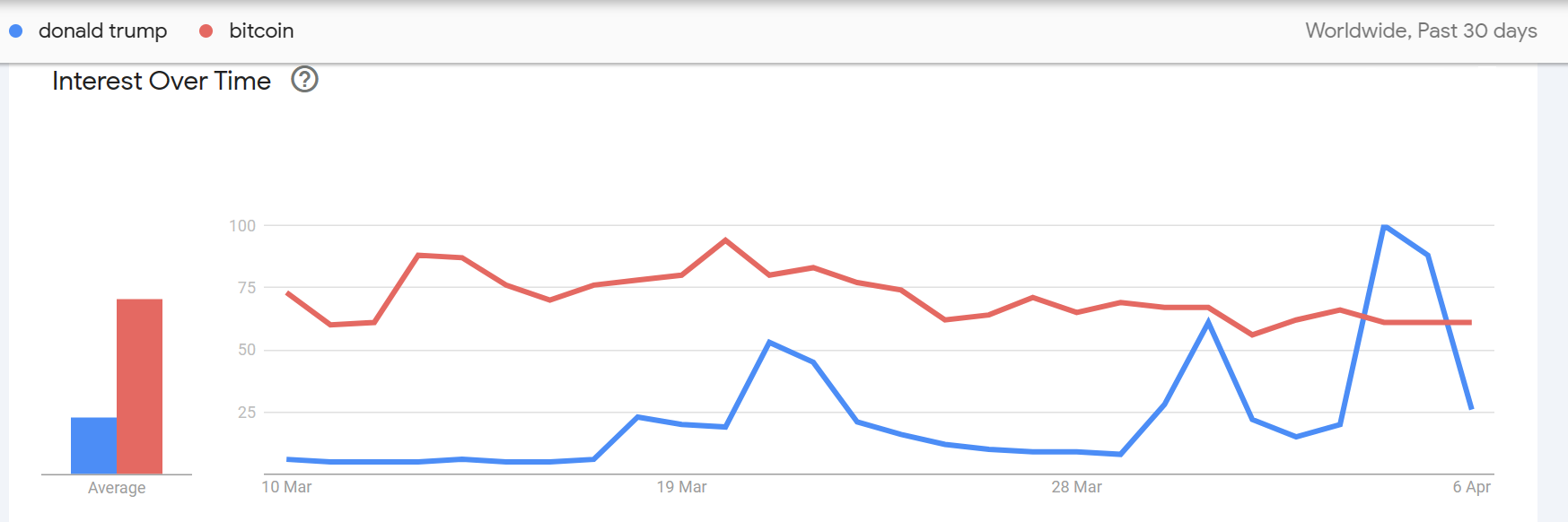Click the '6 Apr' date label
The height and width of the screenshot is (522, 1568).
click(1471, 487)
